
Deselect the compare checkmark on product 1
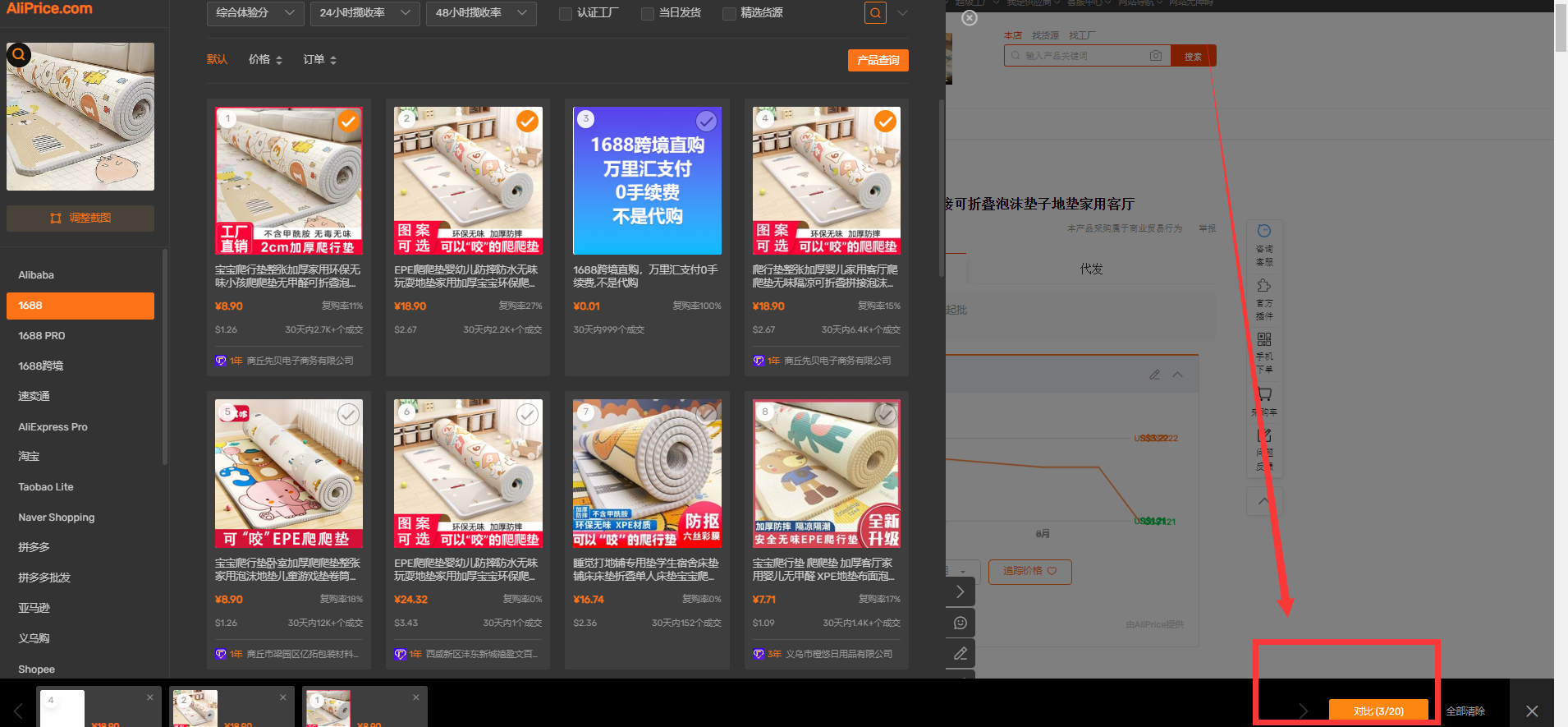point(348,122)
